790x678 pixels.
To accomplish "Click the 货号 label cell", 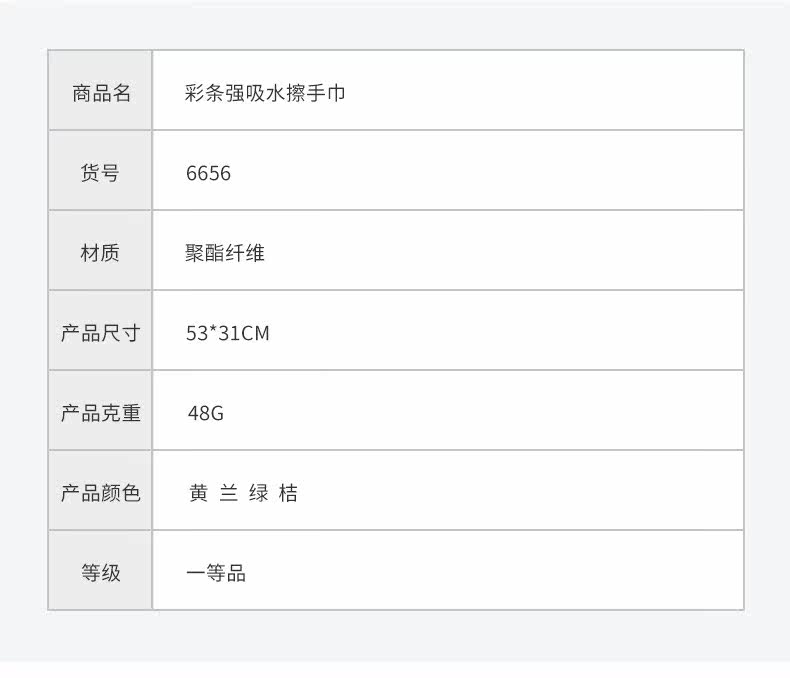I will click(x=100, y=170).
